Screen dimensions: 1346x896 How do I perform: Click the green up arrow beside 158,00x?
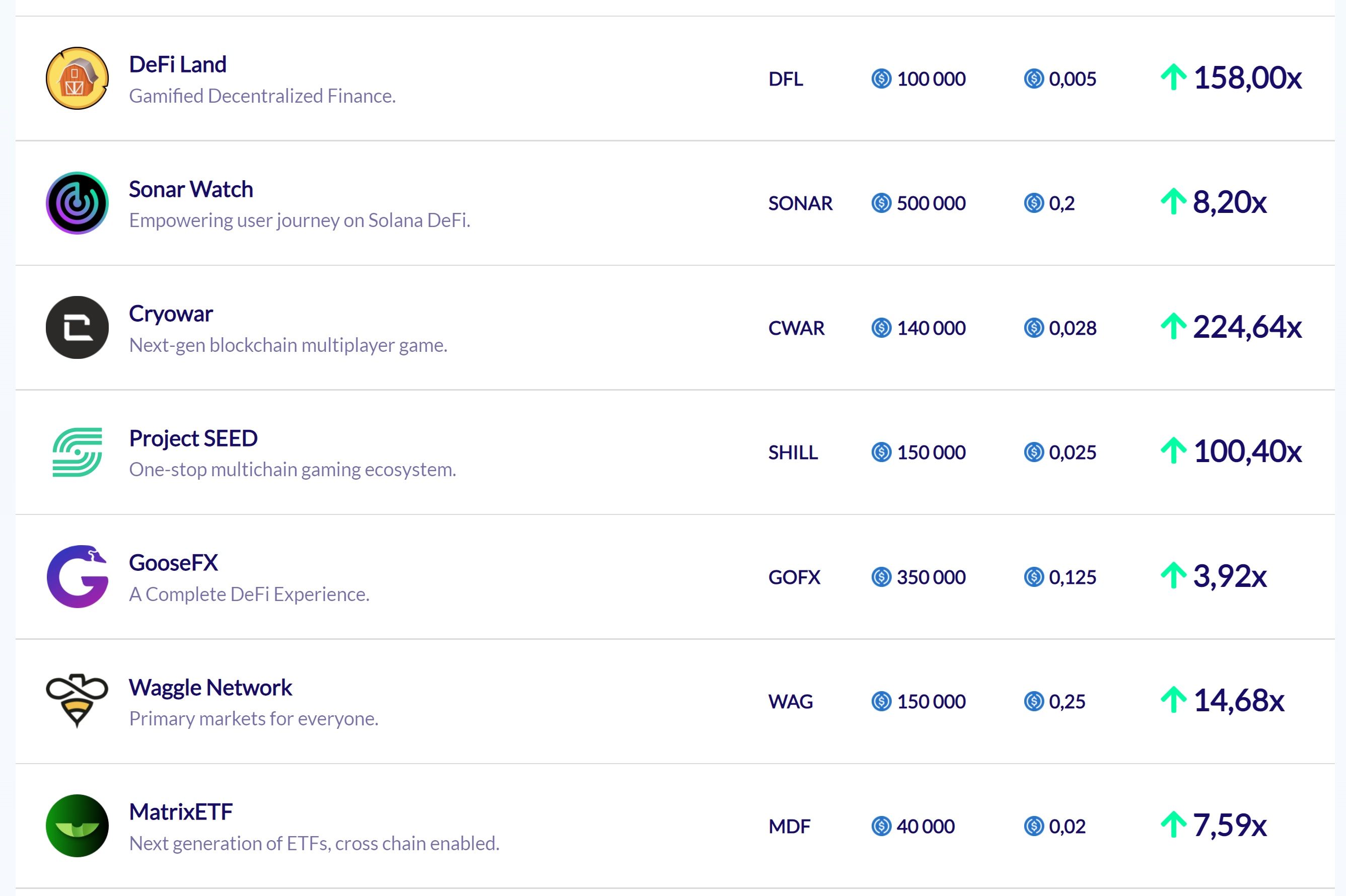(1173, 77)
